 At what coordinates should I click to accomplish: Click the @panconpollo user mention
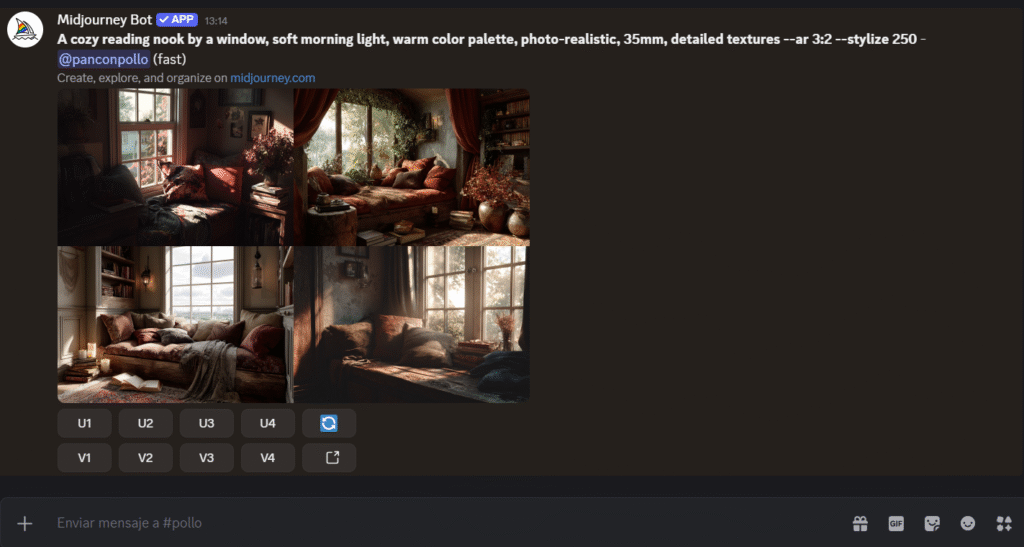click(104, 59)
